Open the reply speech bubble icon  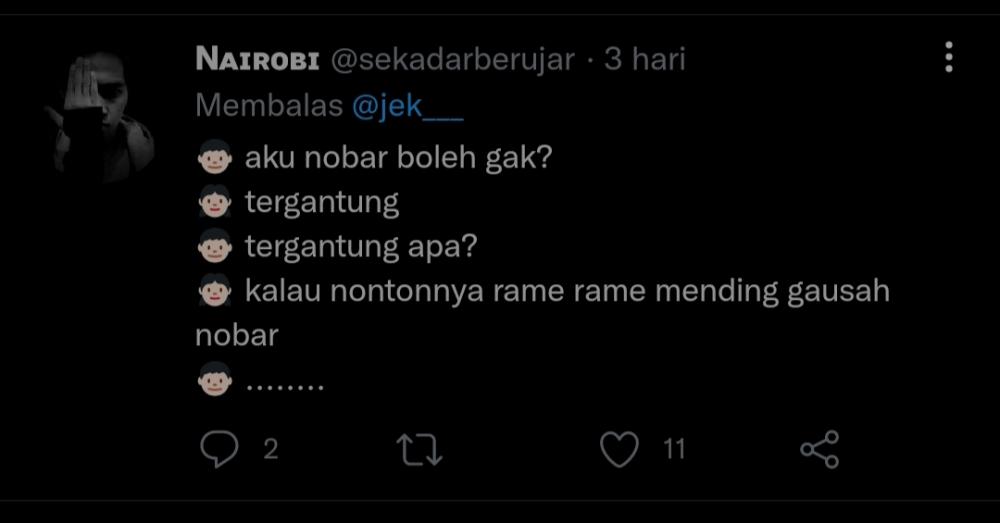pos(219,449)
